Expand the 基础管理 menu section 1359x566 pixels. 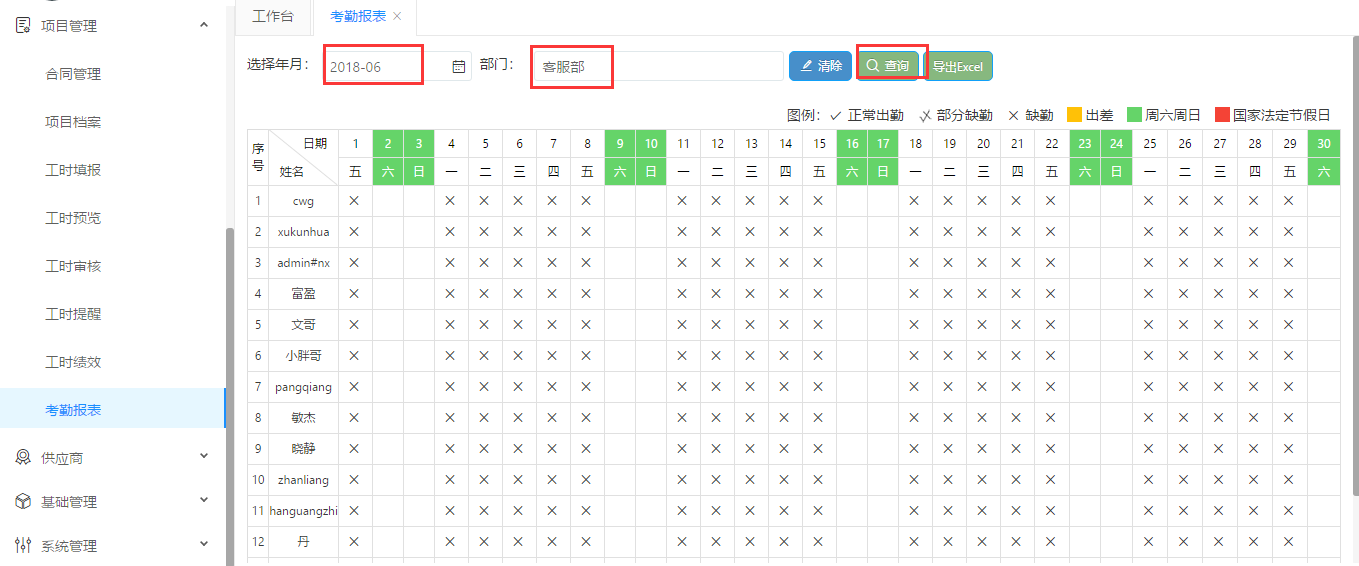[204, 501]
